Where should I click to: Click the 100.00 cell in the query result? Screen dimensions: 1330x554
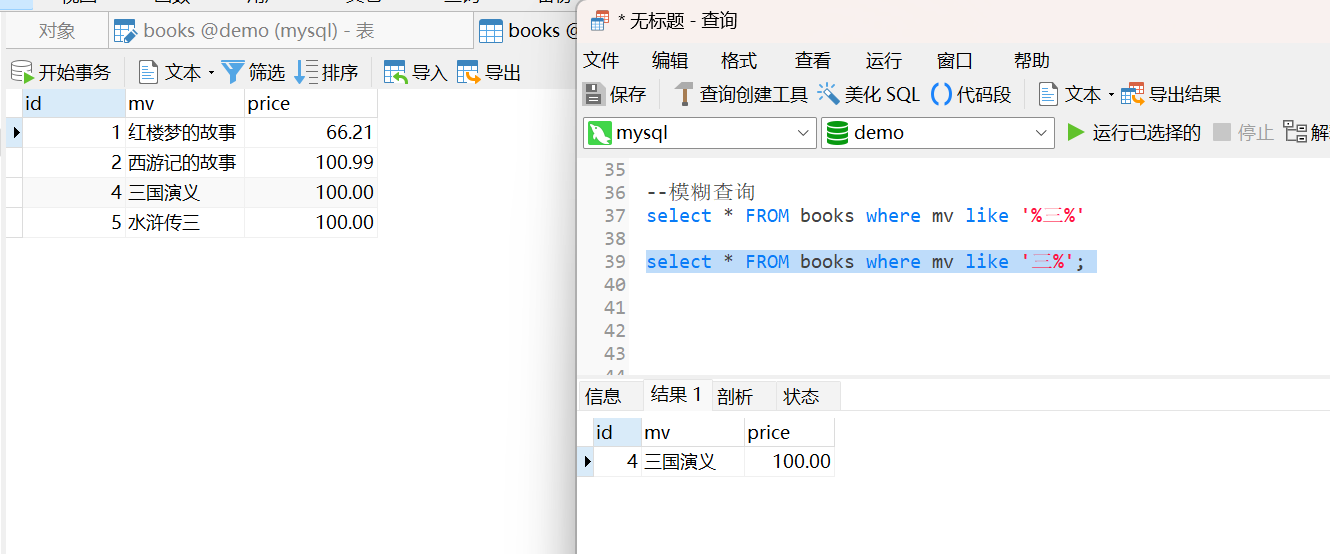coord(790,461)
